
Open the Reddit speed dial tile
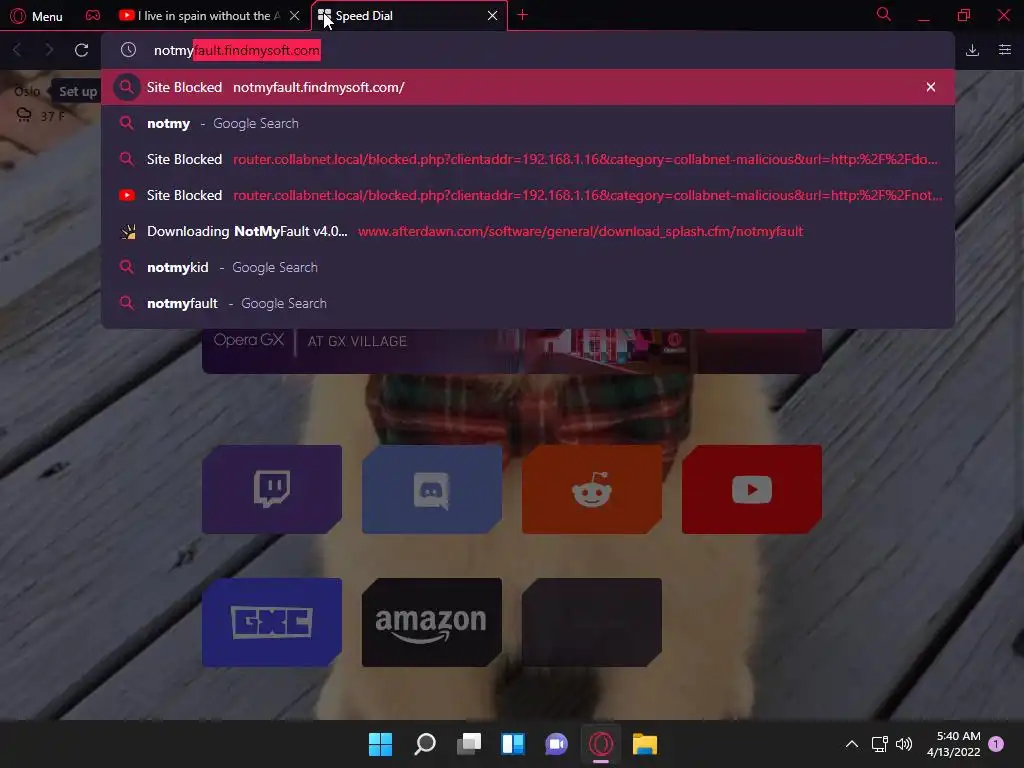pos(592,489)
